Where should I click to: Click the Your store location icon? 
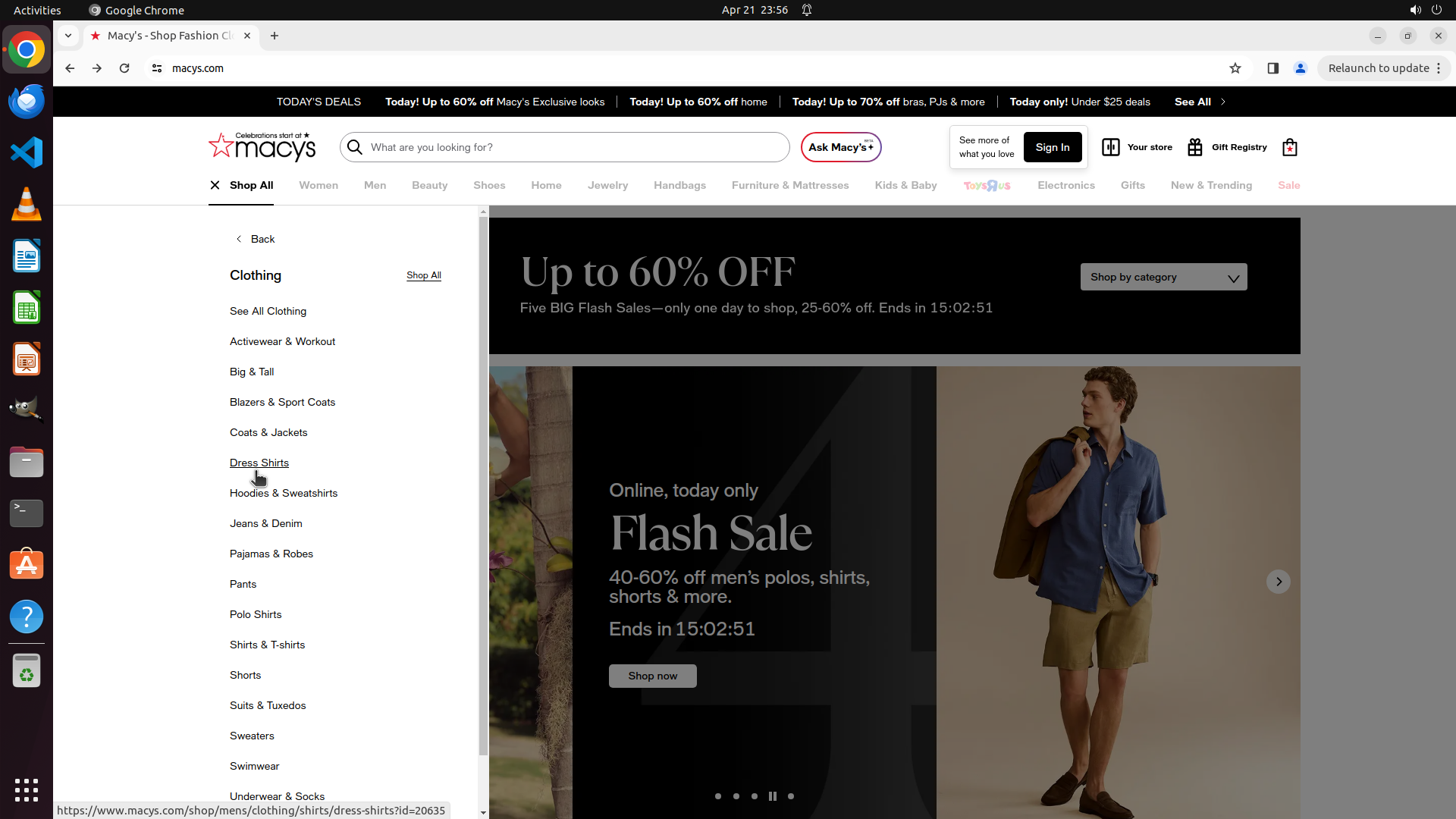click(x=1111, y=147)
